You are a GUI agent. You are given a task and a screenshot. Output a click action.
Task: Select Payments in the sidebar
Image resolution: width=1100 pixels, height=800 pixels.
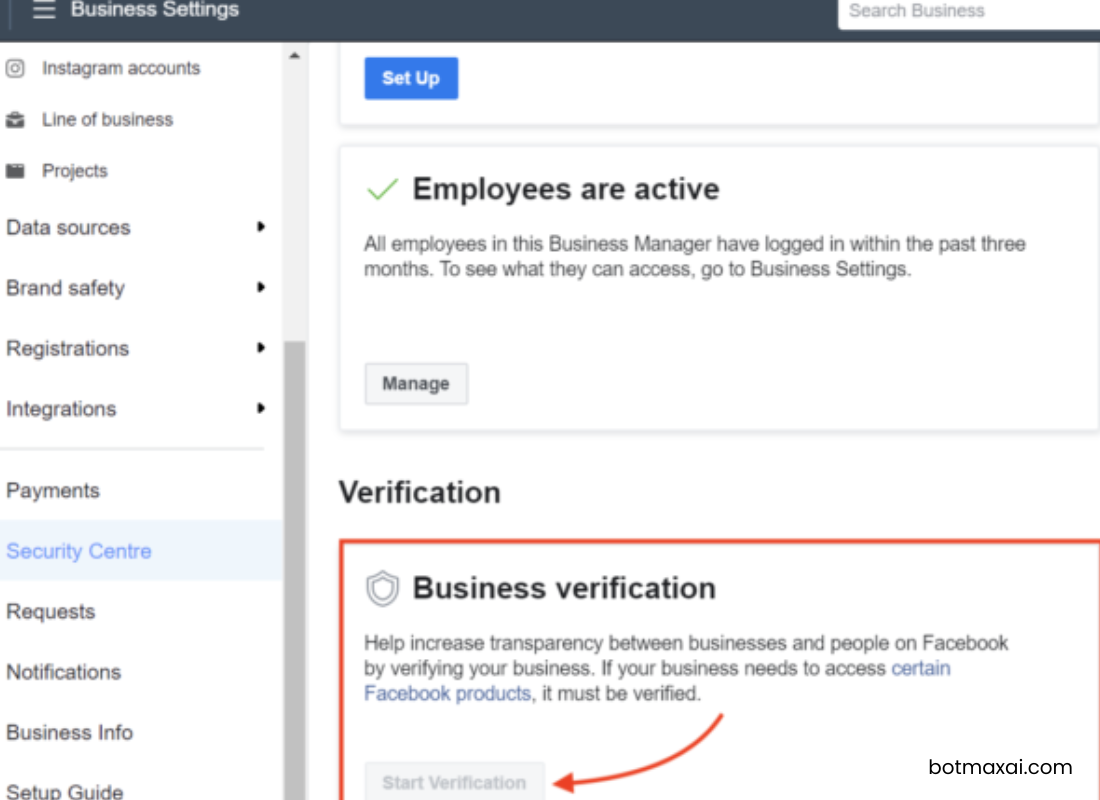[x=52, y=490]
